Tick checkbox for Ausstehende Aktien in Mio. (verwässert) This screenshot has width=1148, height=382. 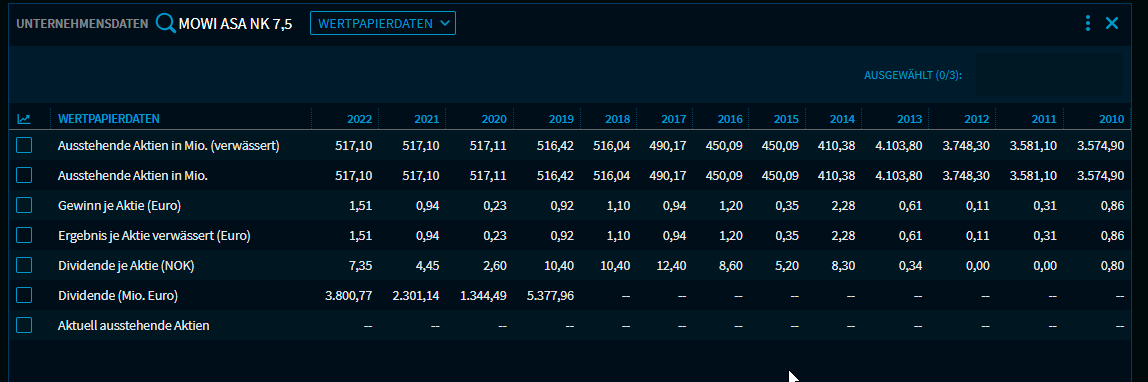click(x=24, y=146)
